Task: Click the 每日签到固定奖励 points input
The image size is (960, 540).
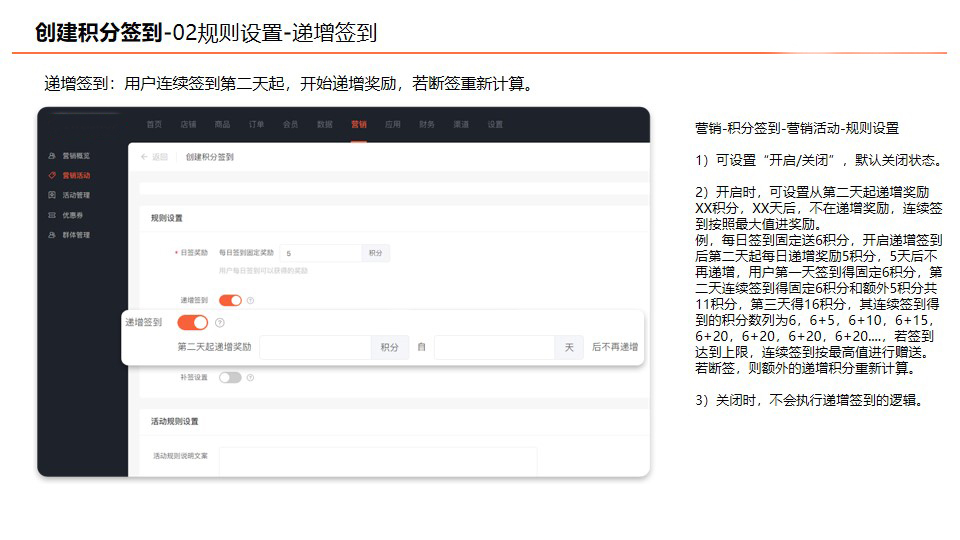Action: coord(320,253)
